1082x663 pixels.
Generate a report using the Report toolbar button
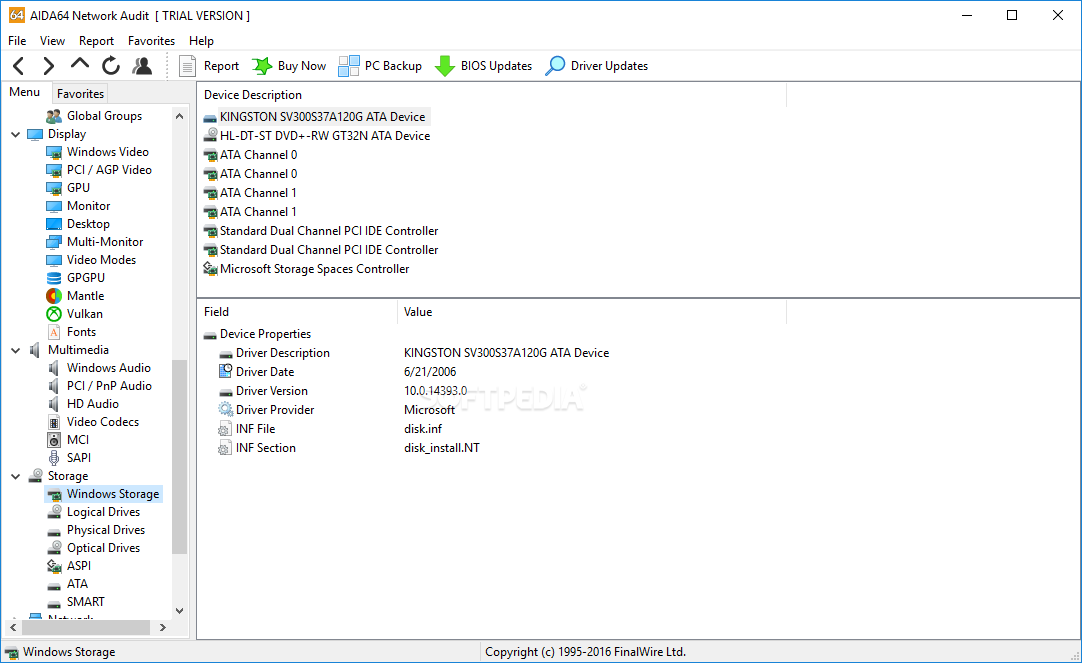[x=208, y=66]
